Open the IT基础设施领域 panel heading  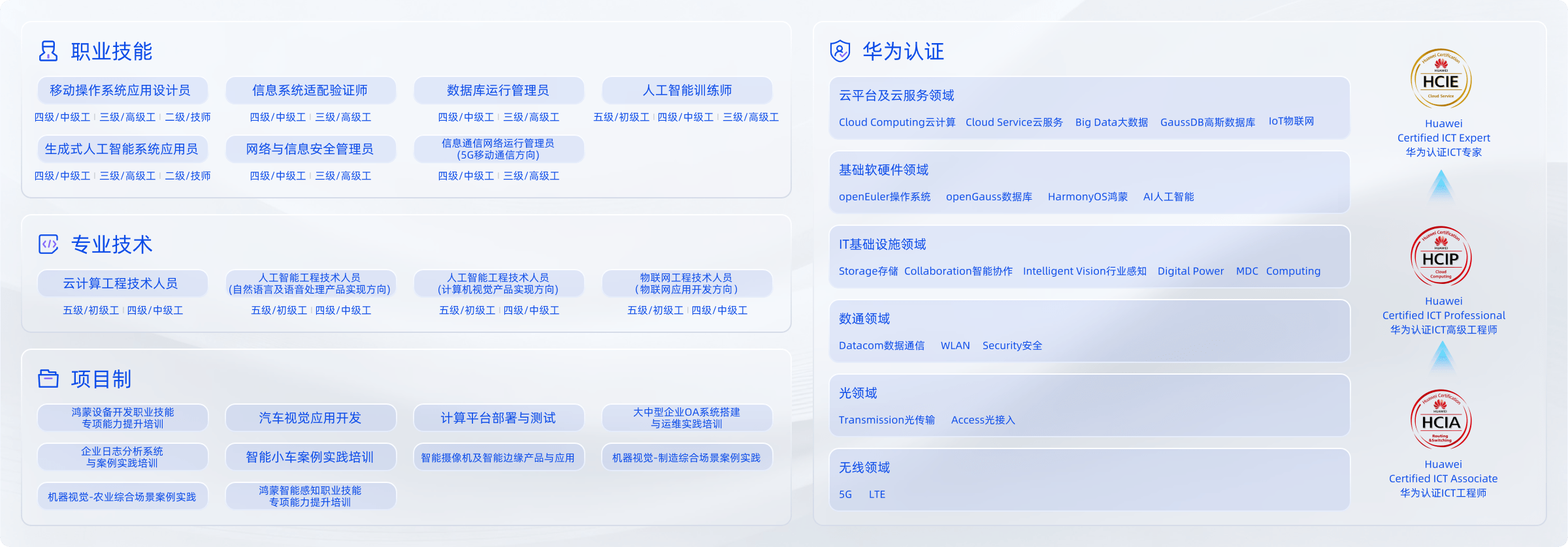tap(882, 244)
